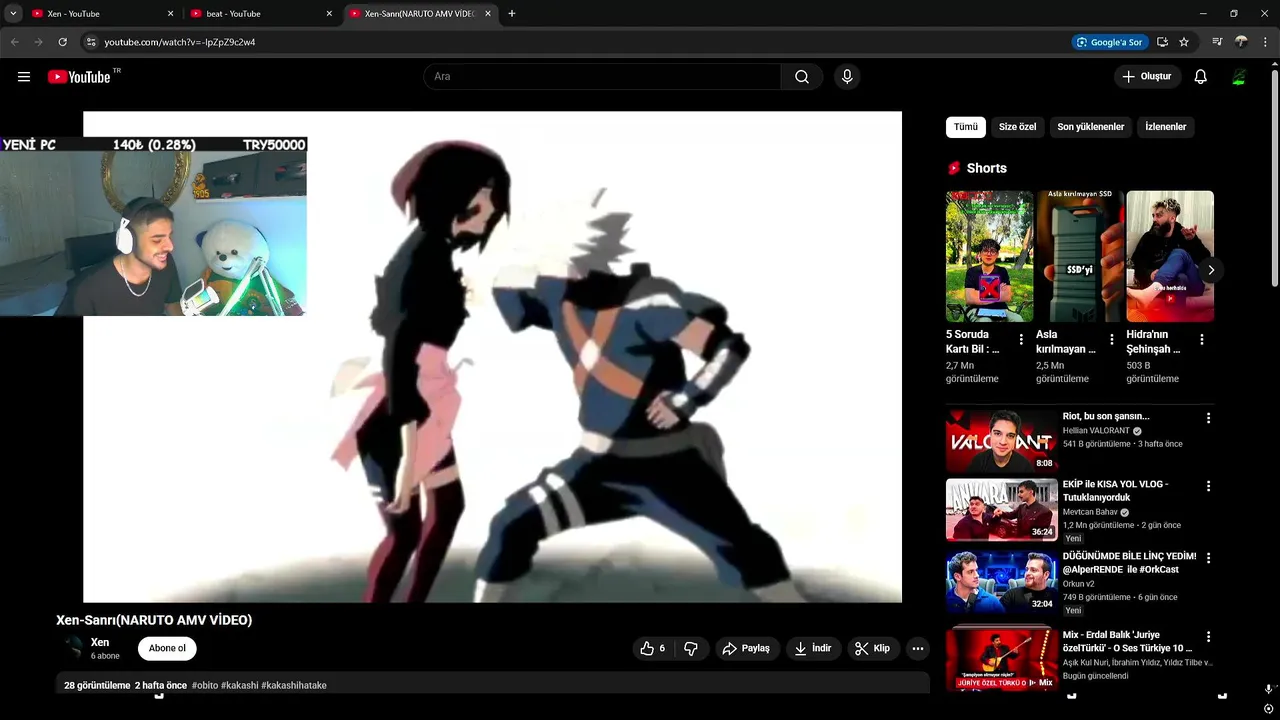The width and height of the screenshot is (1280, 720).
Task: Download the video with 'İndir'
Action: pos(813,648)
